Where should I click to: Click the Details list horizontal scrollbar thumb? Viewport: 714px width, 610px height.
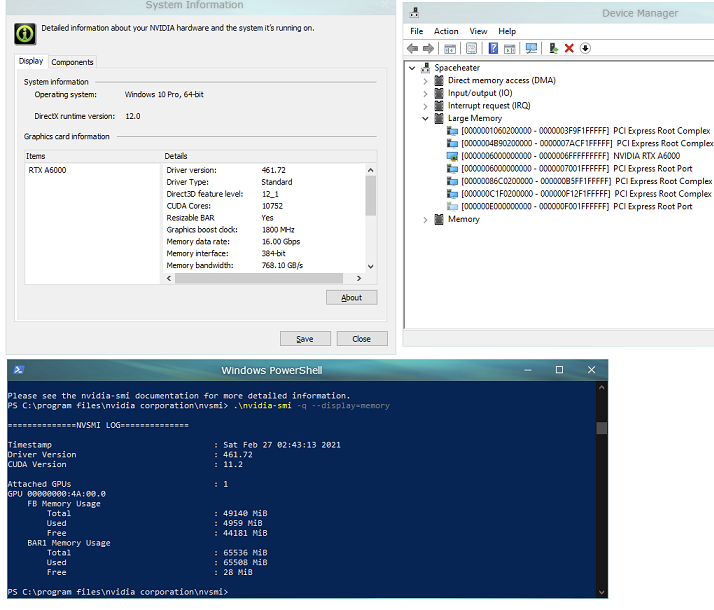[x=259, y=278]
